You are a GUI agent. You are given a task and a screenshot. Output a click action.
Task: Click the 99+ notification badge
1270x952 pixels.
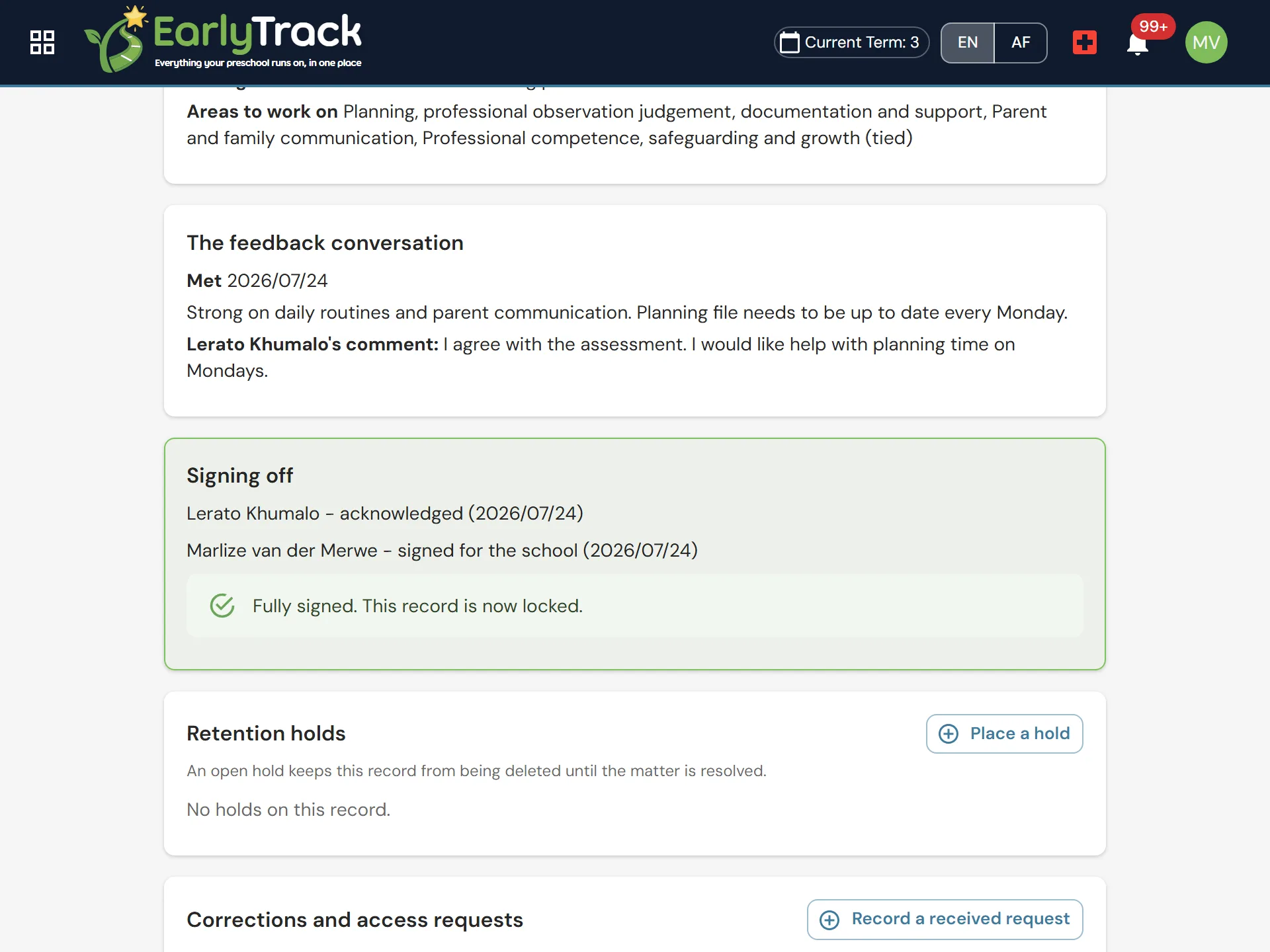(x=1153, y=26)
